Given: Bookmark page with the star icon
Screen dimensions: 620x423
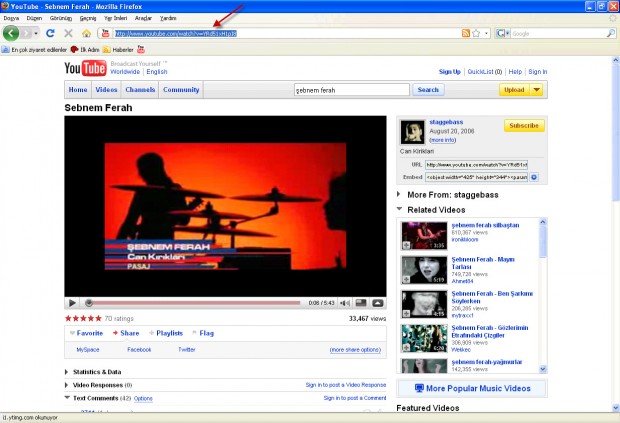Looking at the screenshot, I should tap(476, 33).
